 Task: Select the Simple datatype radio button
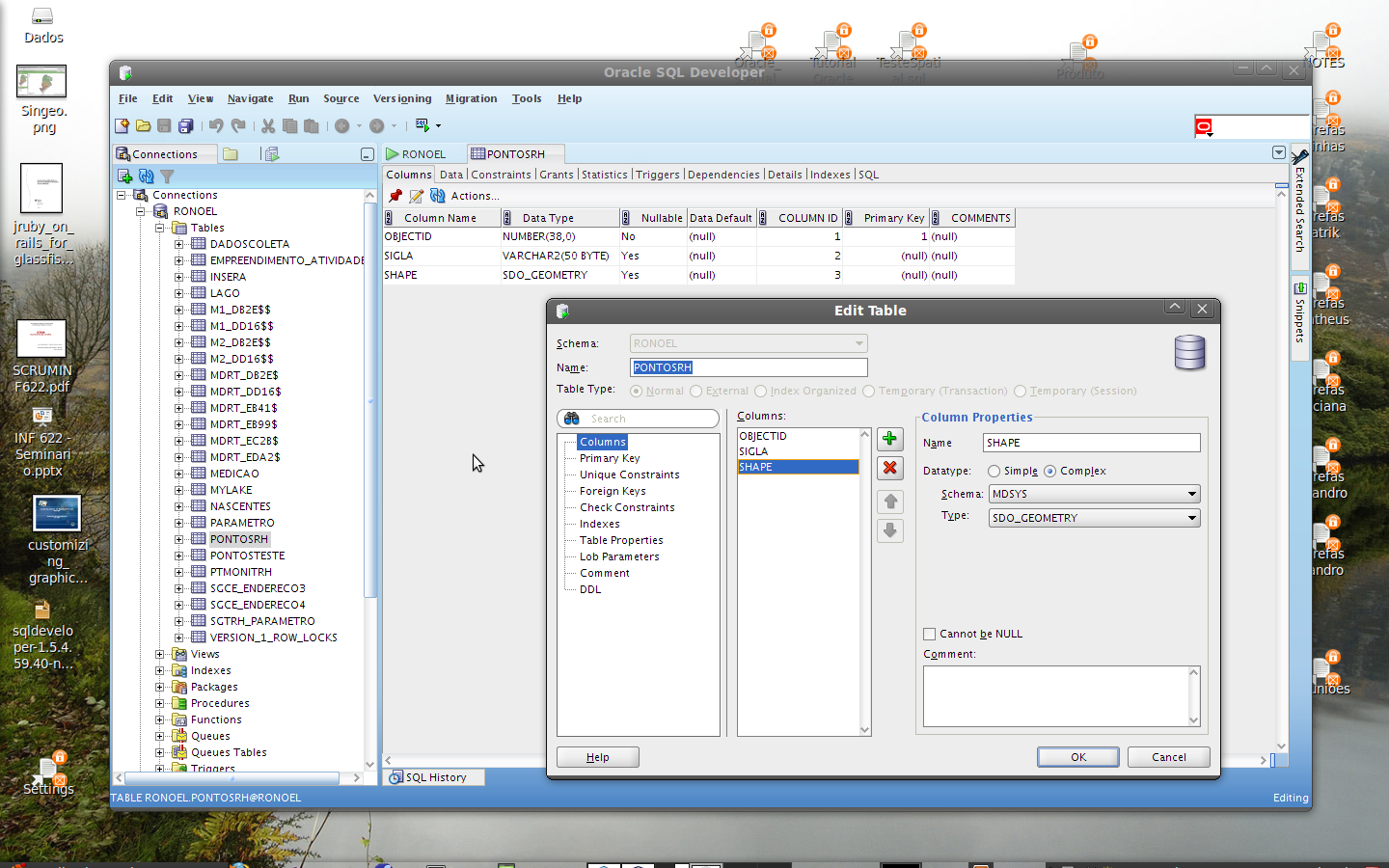click(994, 472)
